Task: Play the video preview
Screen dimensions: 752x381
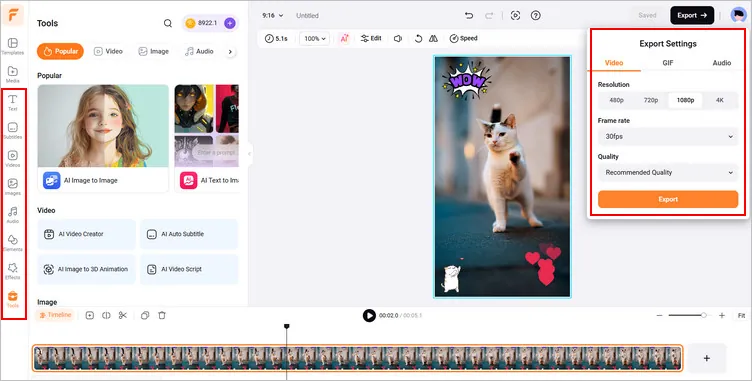Action: click(369, 315)
